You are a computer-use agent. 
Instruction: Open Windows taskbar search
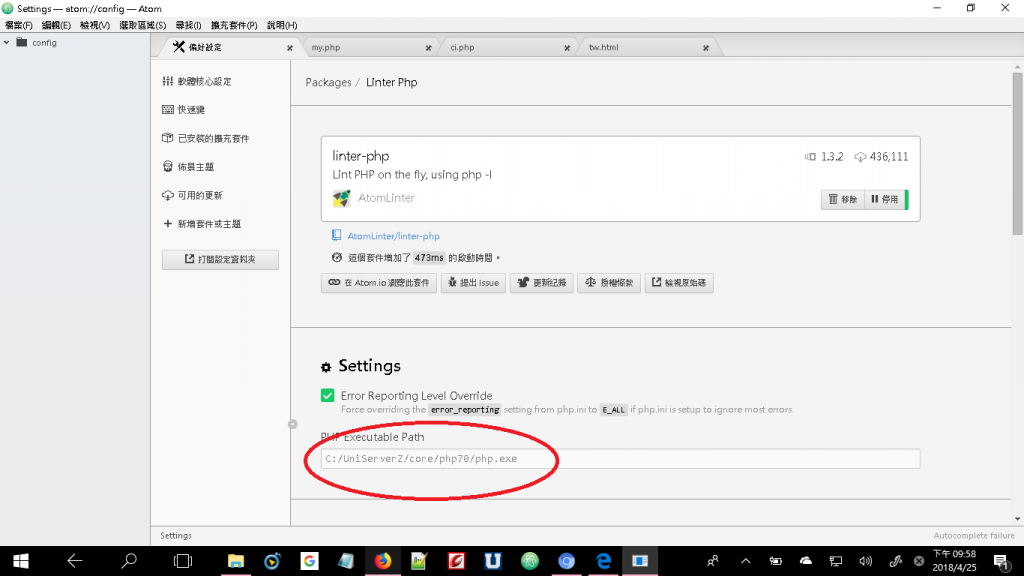[x=129, y=561]
